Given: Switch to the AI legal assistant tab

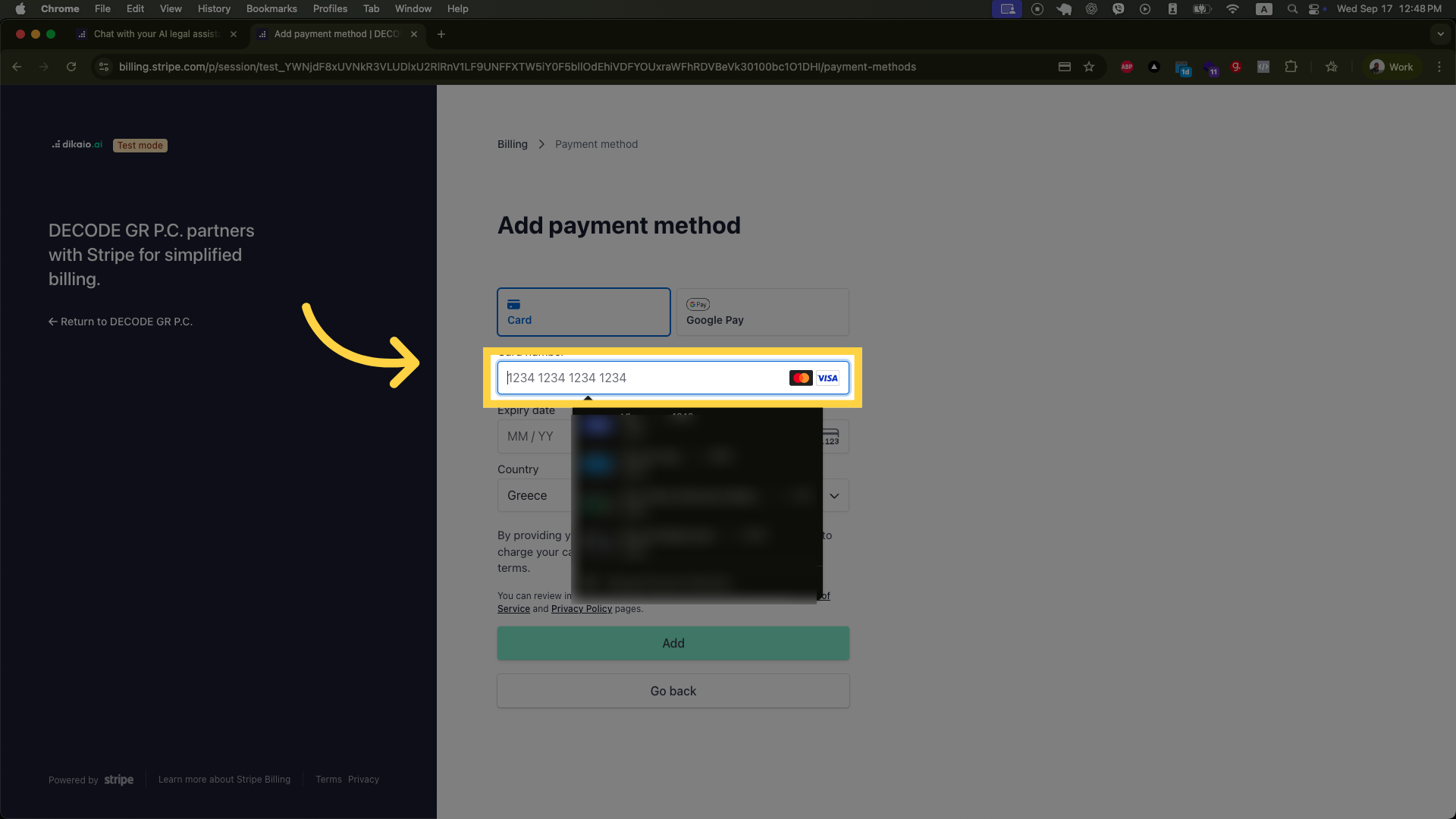Looking at the screenshot, I should (x=152, y=34).
